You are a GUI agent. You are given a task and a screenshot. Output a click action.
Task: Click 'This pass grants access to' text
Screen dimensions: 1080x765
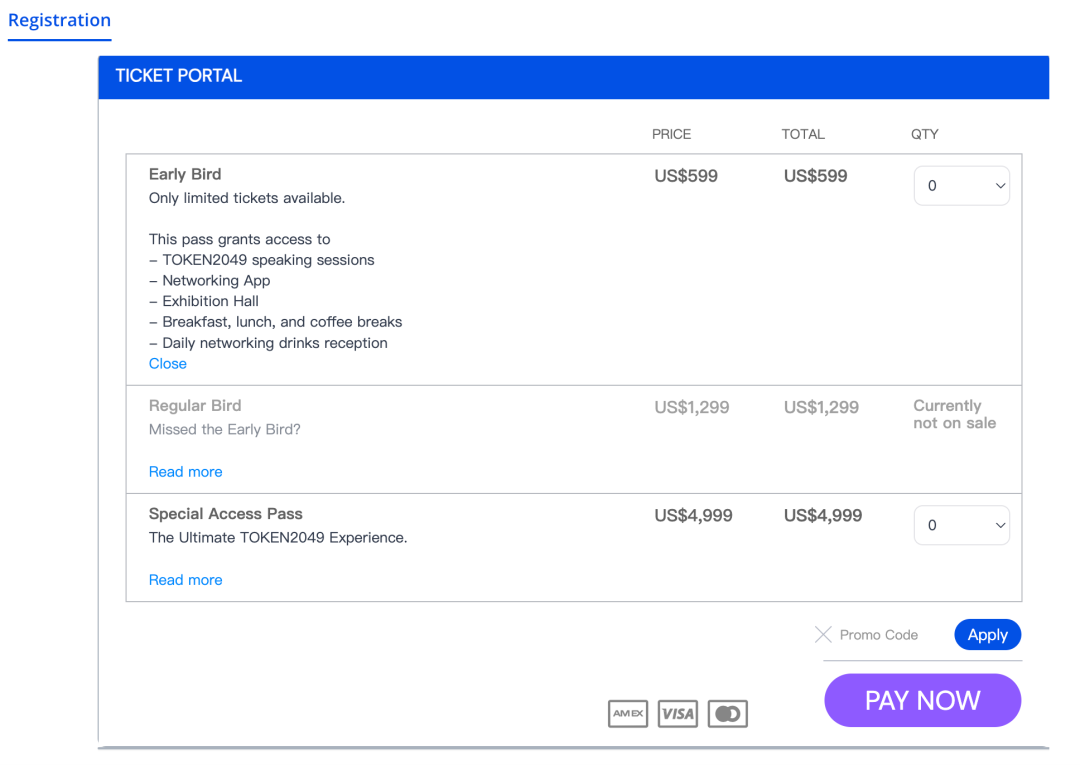[240, 240]
